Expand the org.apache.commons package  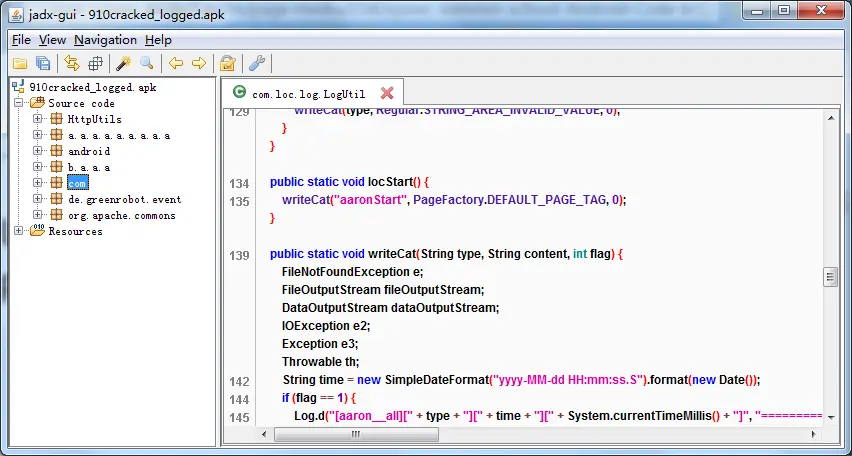pyautogui.click(x=37, y=215)
